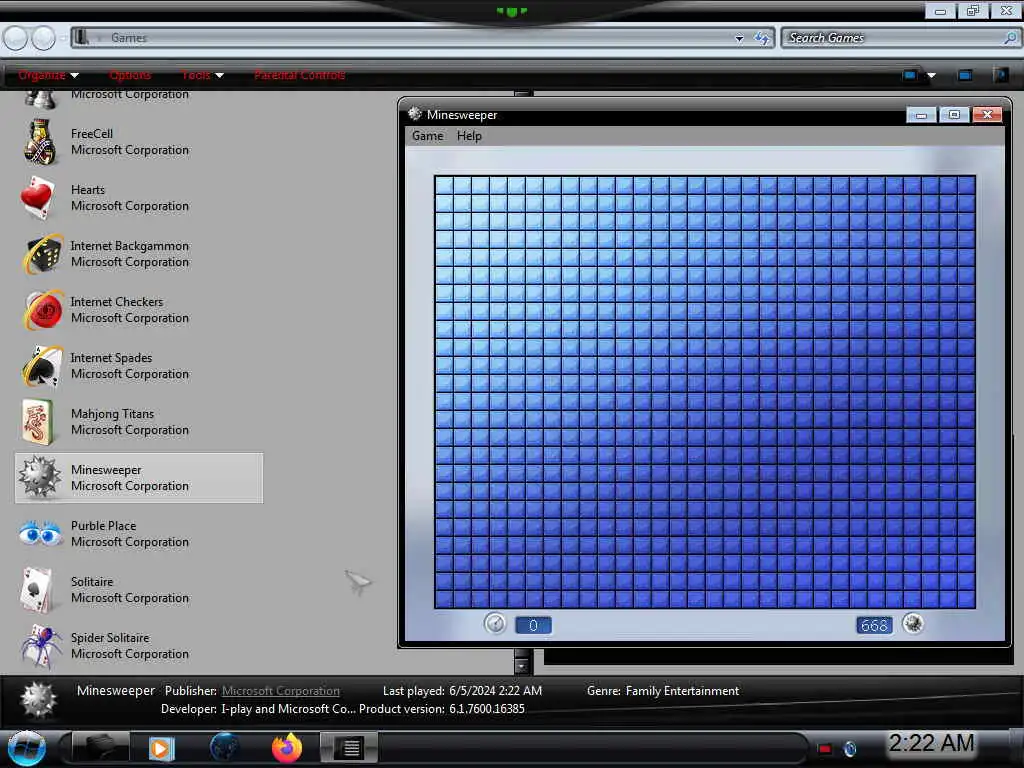Click the large Minesweeper icon in details pane
The width and height of the screenshot is (1024, 768).
tap(38, 699)
